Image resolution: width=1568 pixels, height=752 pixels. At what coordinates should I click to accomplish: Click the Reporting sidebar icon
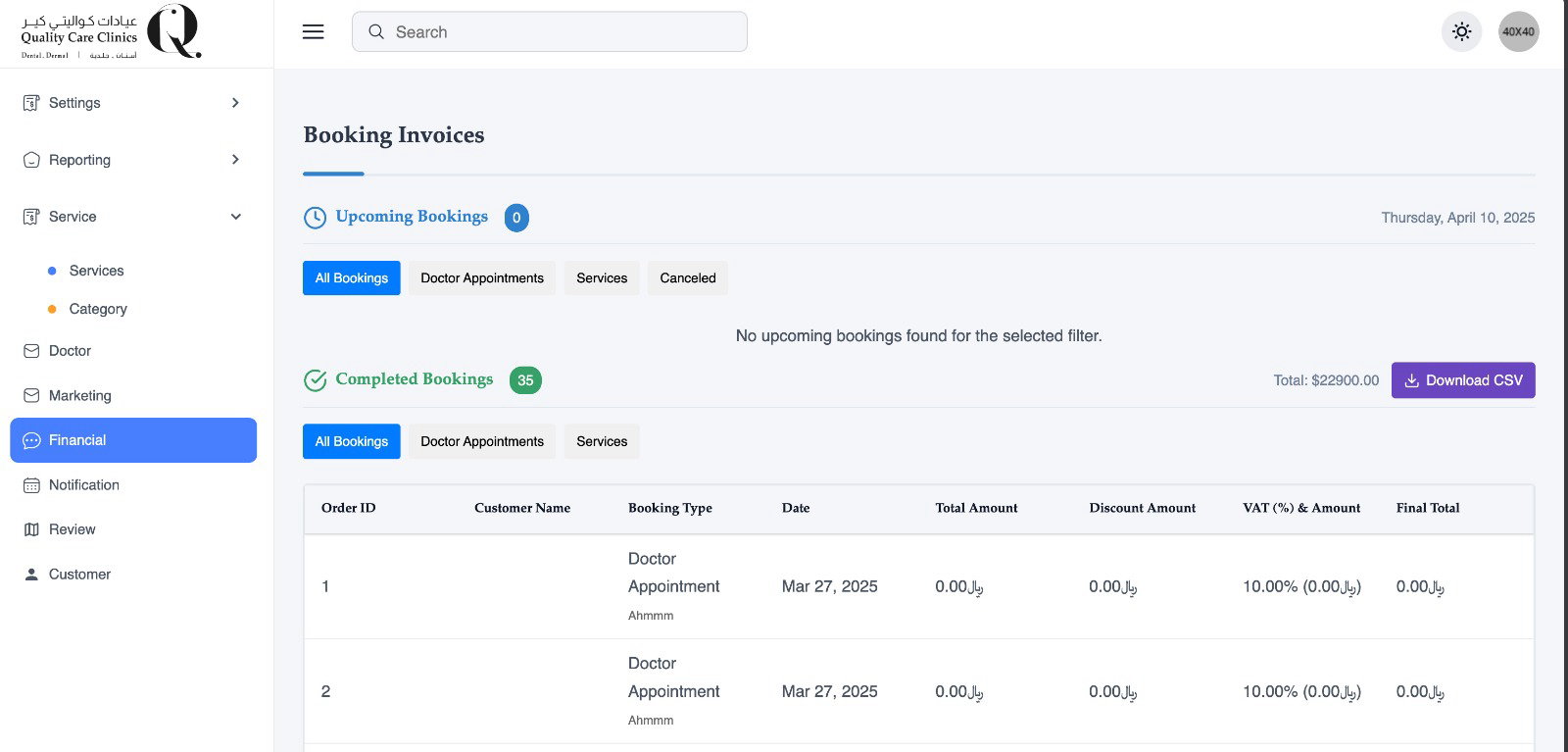coord(31,160)
